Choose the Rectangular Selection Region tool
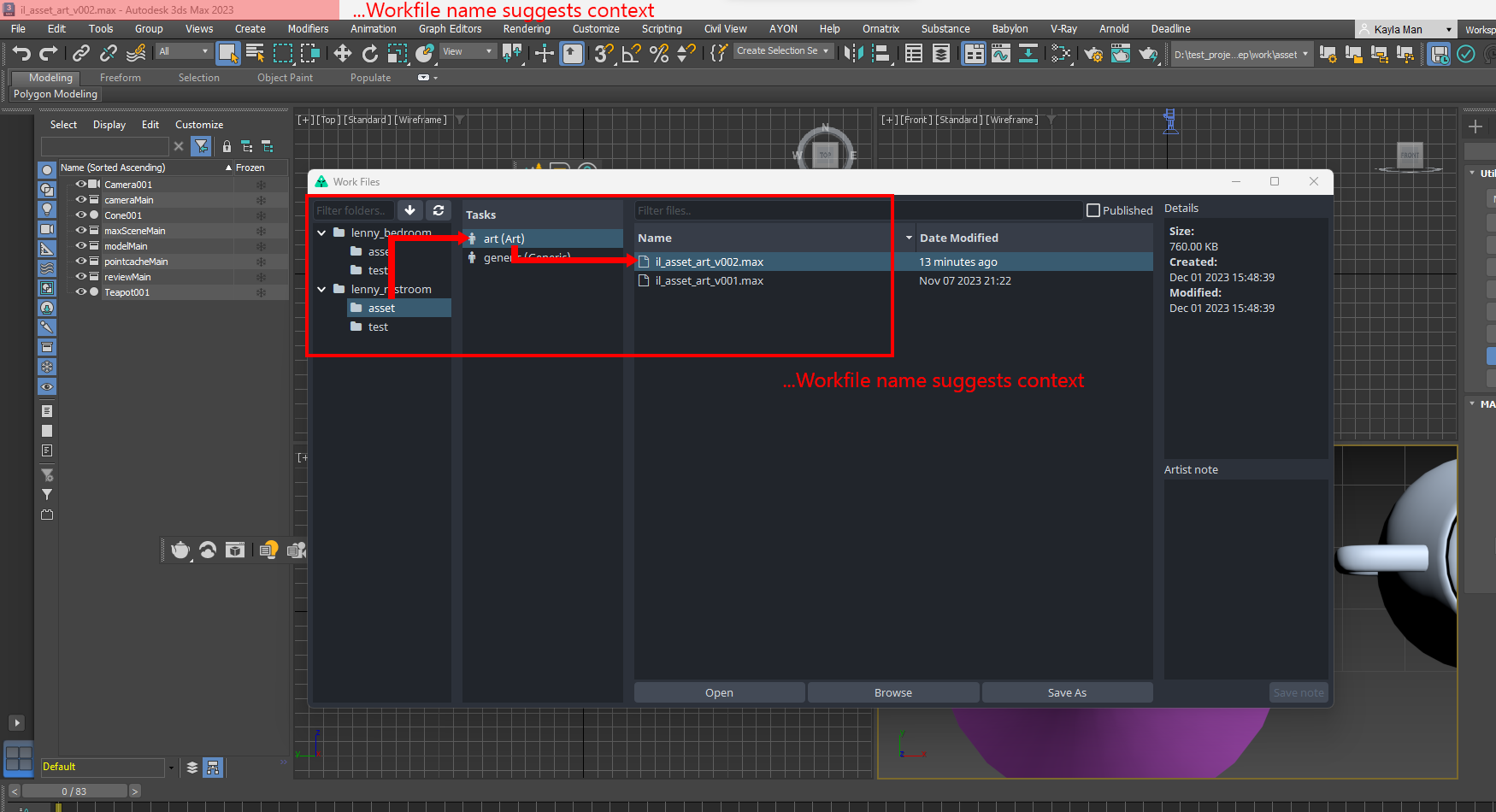Viewport: 1496px width, 812px height. tap(282, 54)
